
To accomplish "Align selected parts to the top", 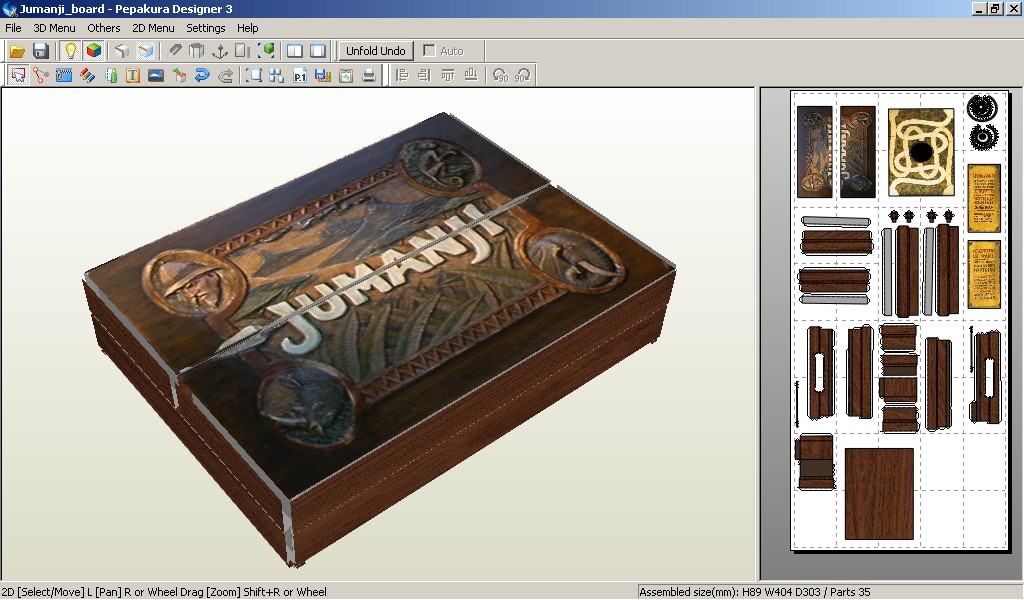I will tap(447, 76).
